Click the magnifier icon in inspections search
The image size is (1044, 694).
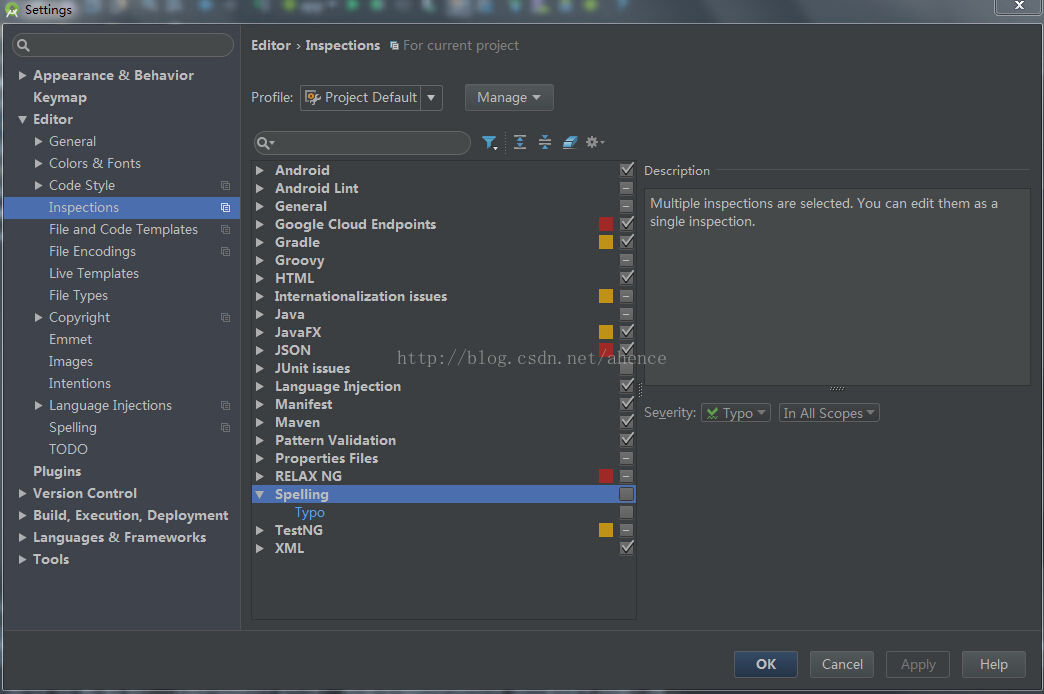pos(265,143)
